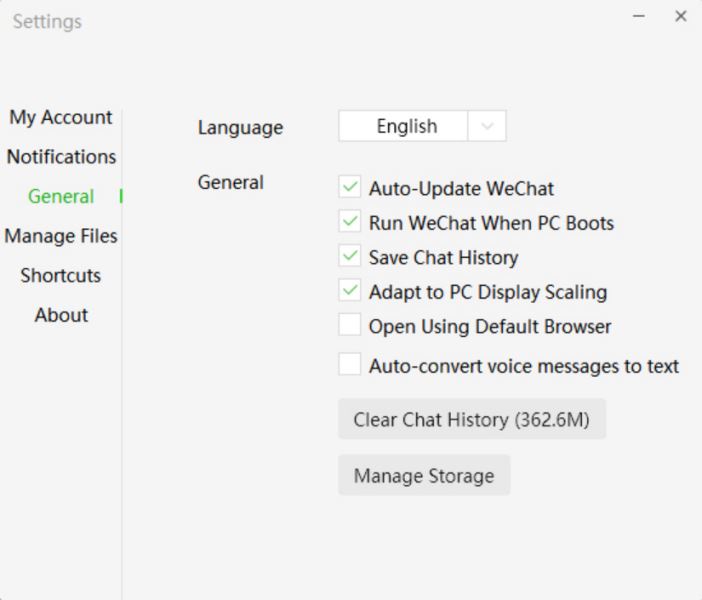Untick Adapt to PC Display Scaling
The width and height of the screenshot is (702, 600).
(x=350, y=292)
